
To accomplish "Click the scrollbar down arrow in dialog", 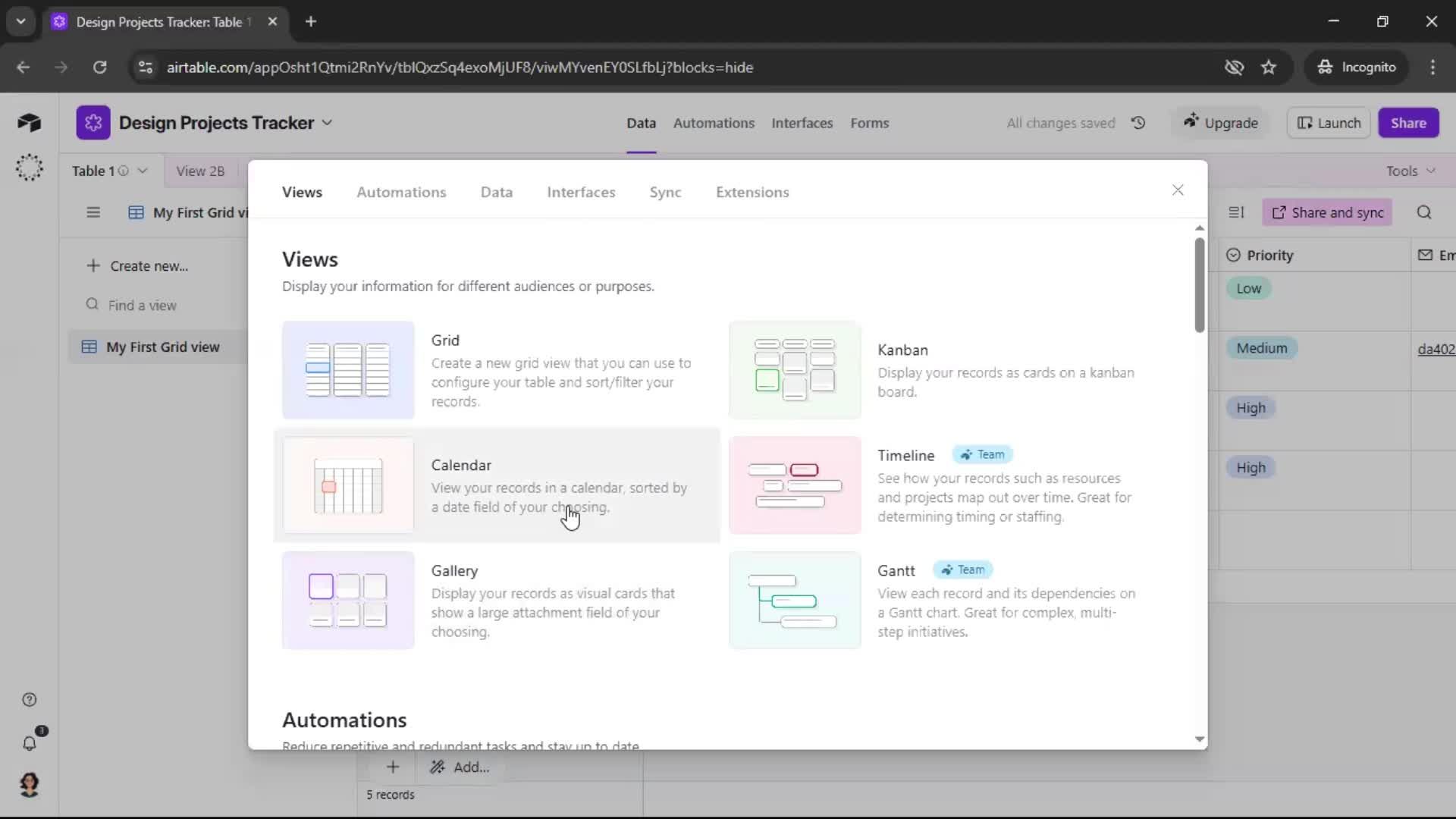I will tap(1199, 739).
